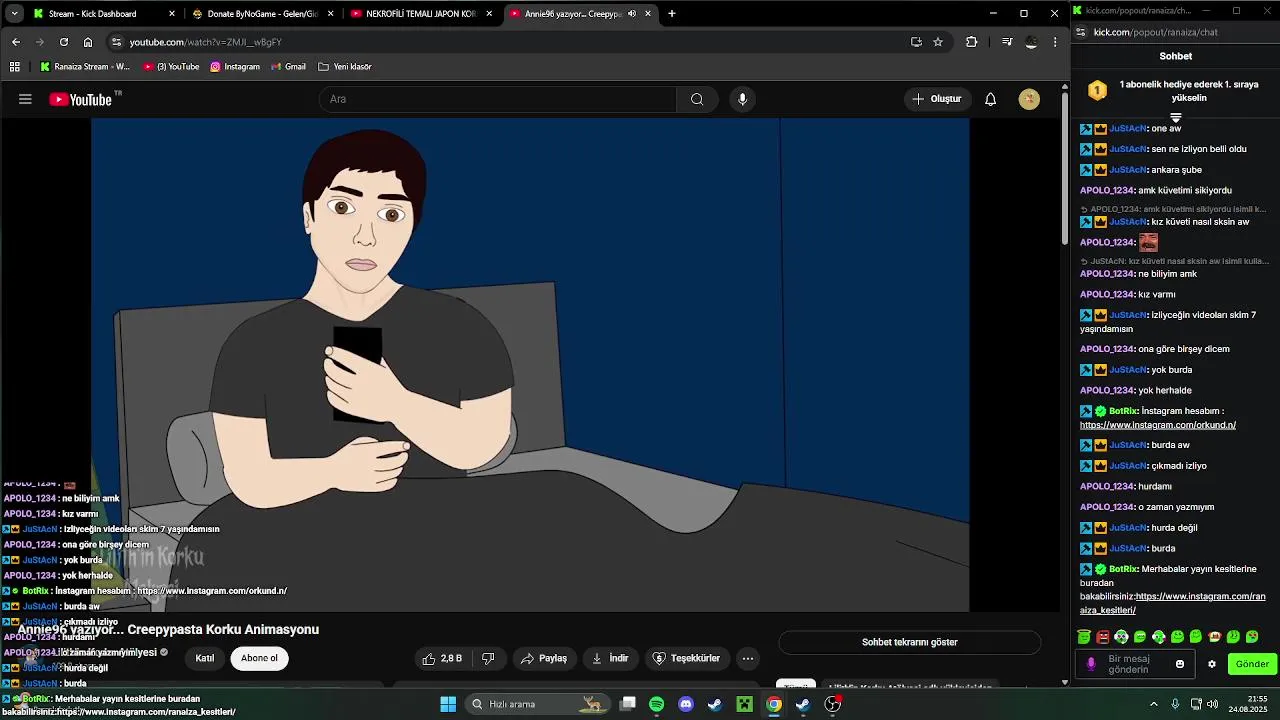This screenshot has height=720, width=1280.
Task: Open the Yeni klasör bookmarks folder
Action: pos(345,67)
